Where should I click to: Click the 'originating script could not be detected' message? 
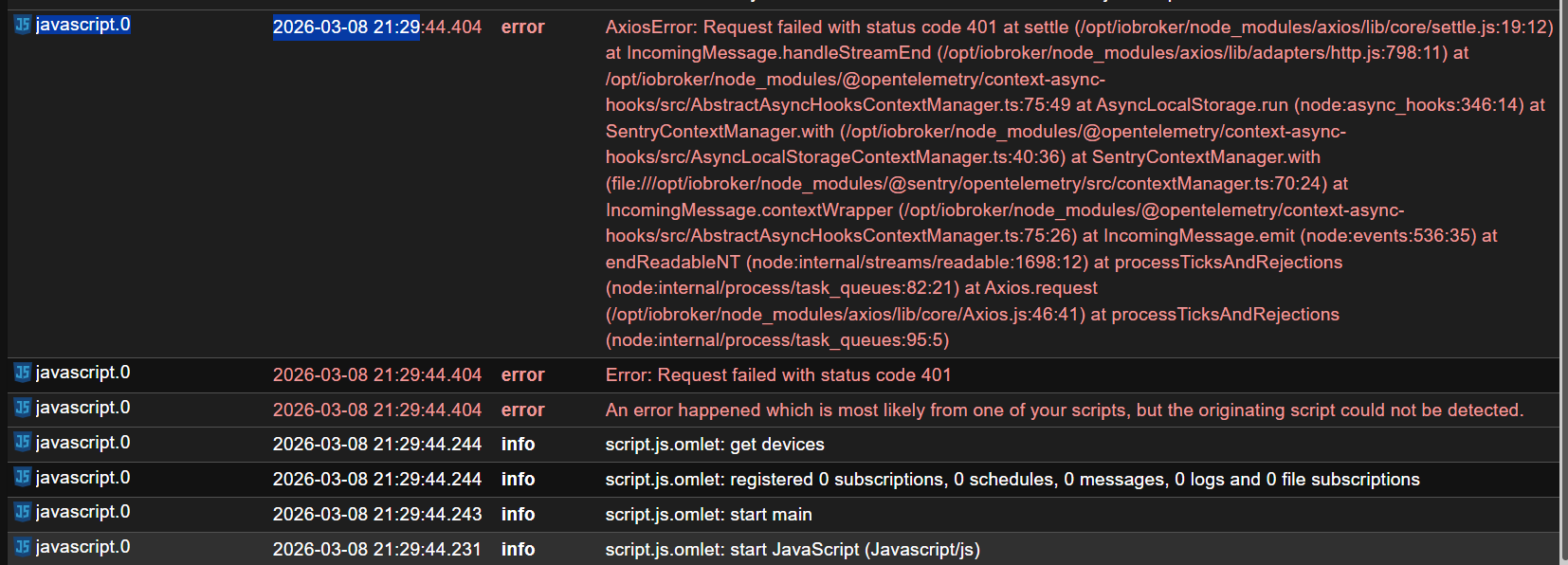pos(1064,410)
